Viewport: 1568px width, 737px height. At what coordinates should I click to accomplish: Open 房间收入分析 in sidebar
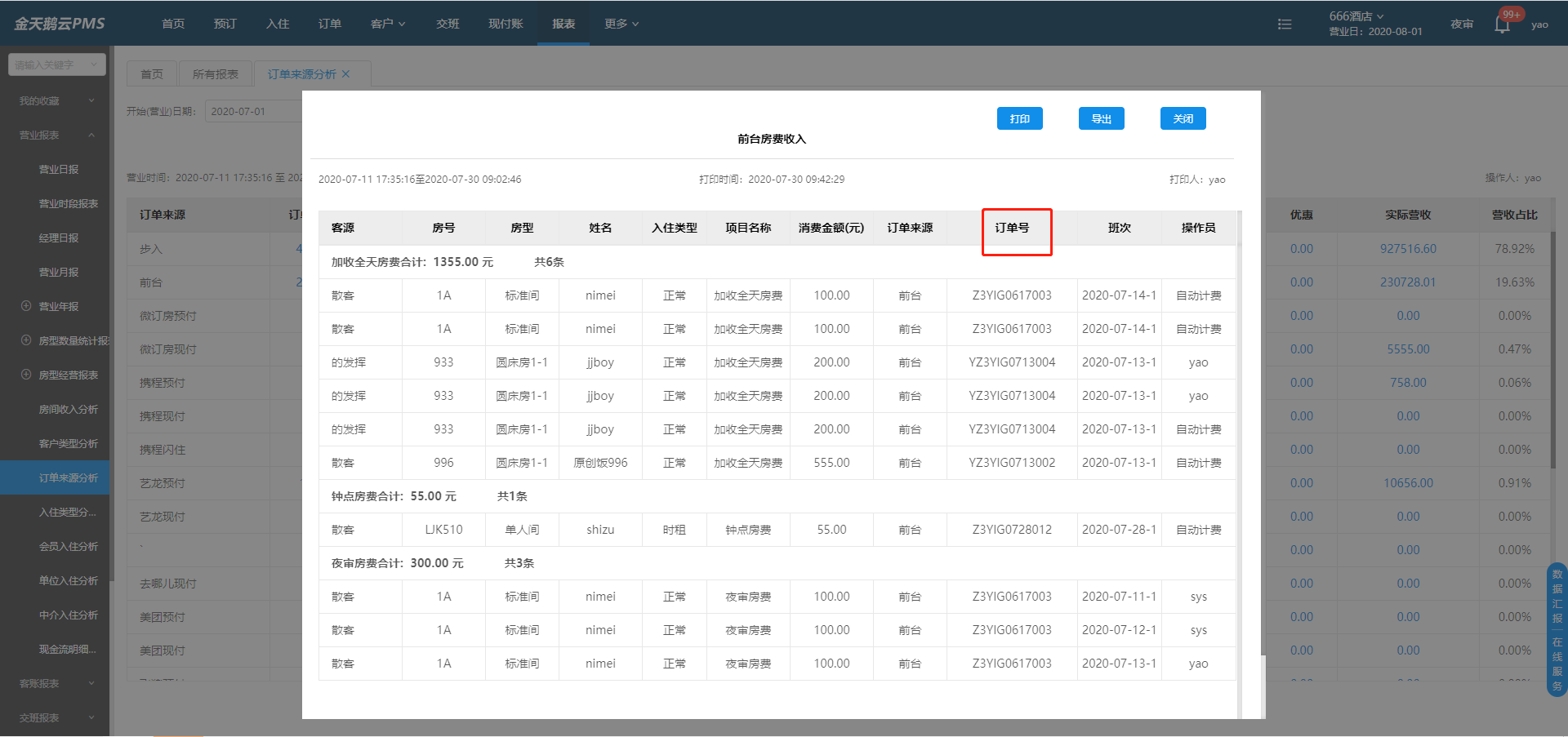coord(69,409)
